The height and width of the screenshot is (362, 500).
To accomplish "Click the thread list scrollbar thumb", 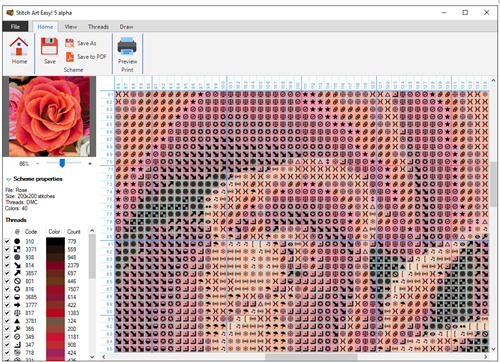I will click(92, 256).
